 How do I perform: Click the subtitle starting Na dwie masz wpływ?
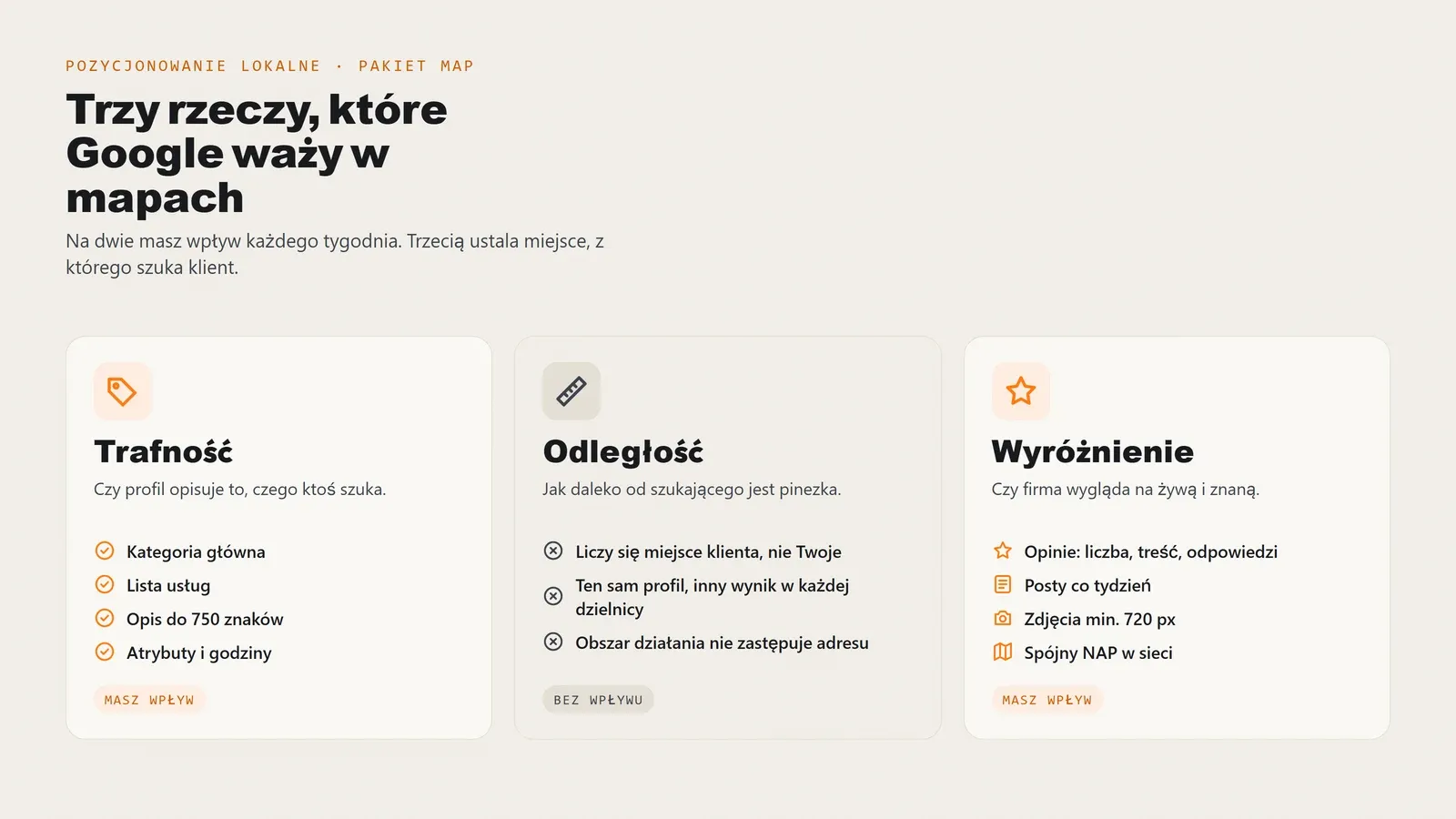(335, 254)
